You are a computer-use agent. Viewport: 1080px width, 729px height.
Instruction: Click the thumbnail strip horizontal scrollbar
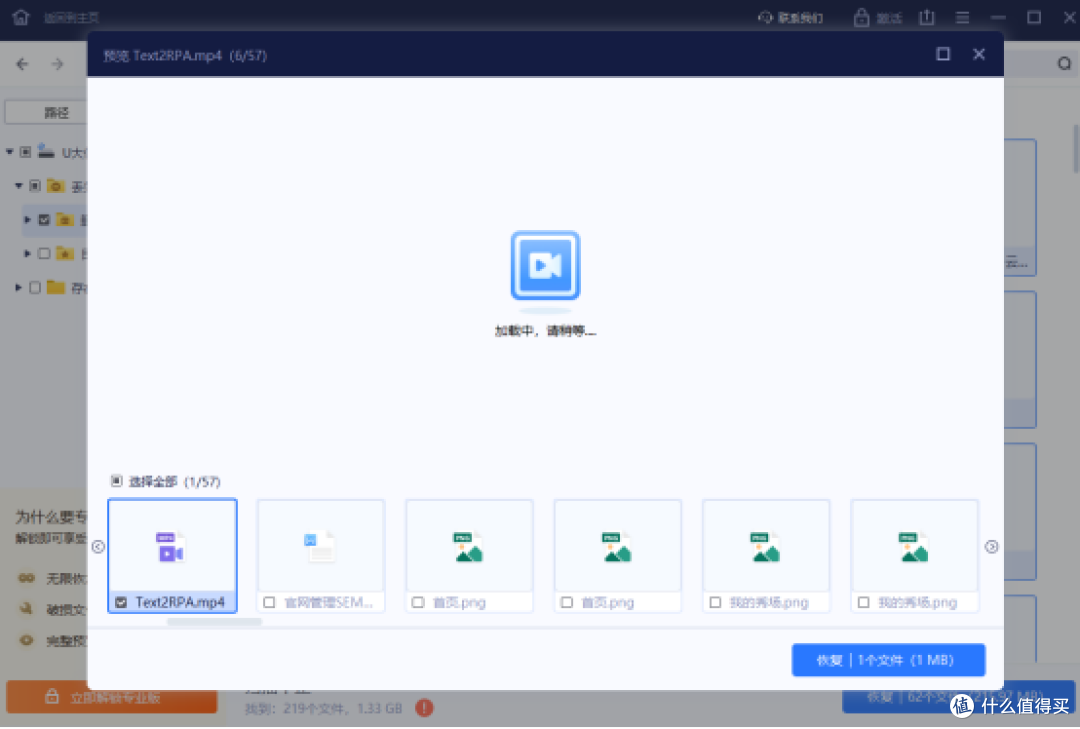214,622
